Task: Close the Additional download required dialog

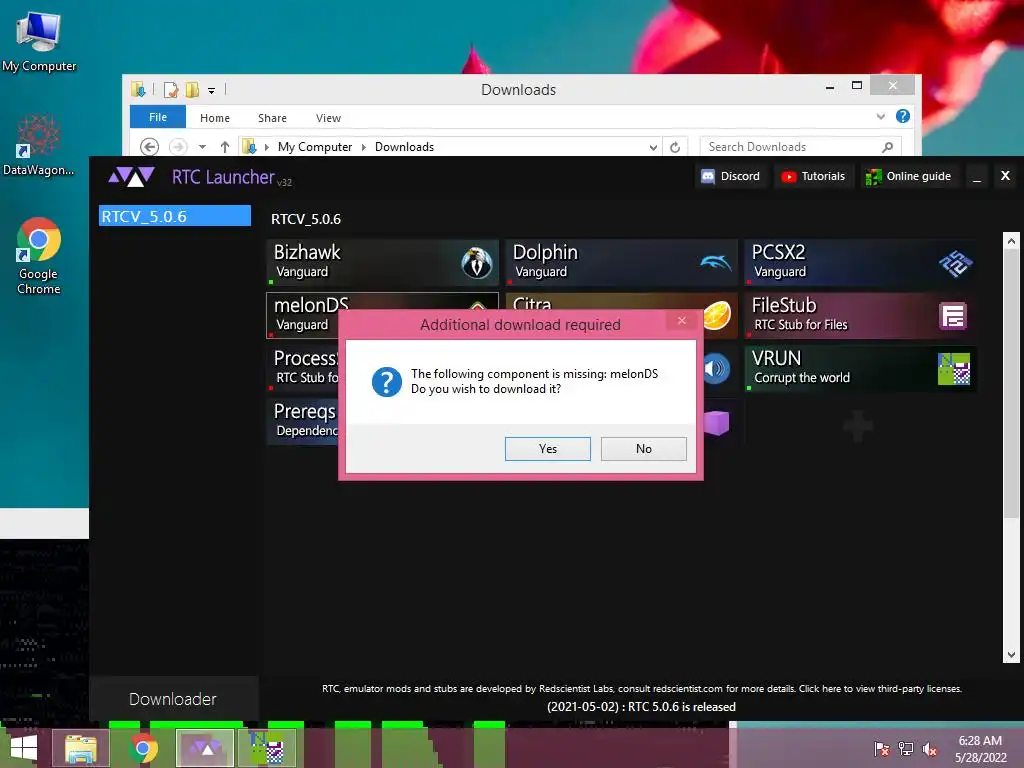Action: pos(681,320)
